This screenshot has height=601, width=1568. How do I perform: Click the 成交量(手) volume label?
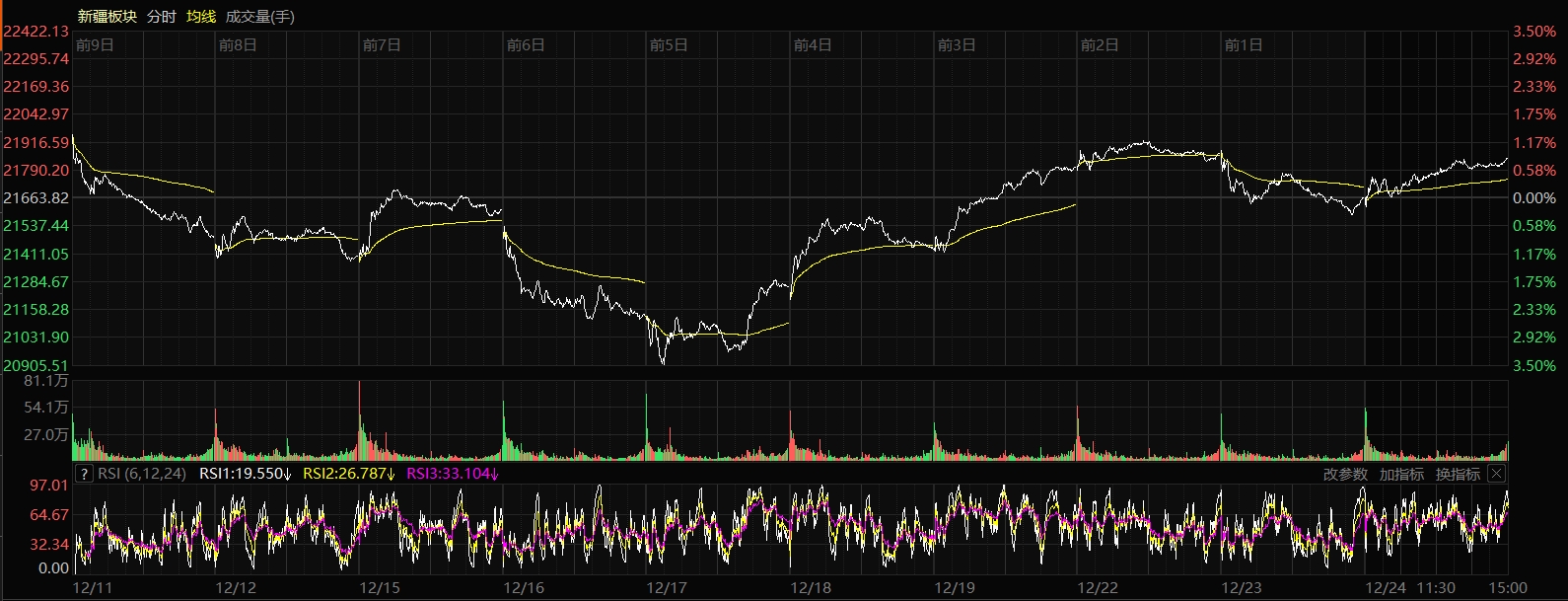(260, 17)
